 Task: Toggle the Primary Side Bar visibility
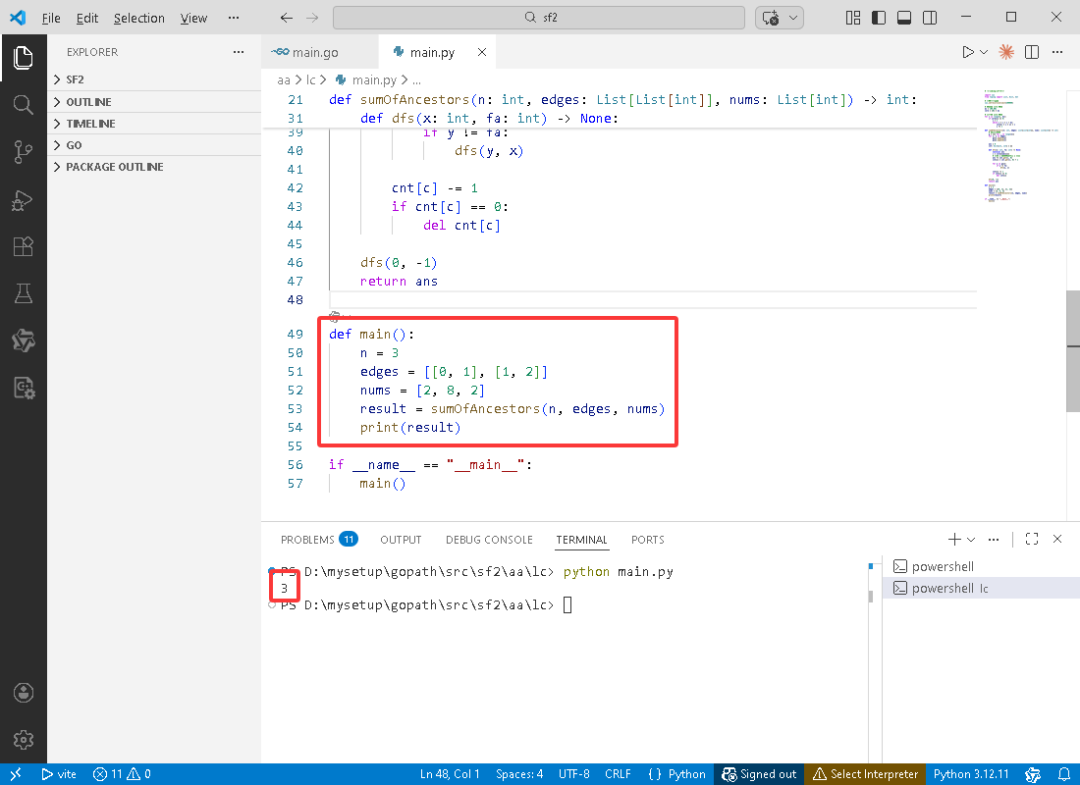(x=878, y=18)
